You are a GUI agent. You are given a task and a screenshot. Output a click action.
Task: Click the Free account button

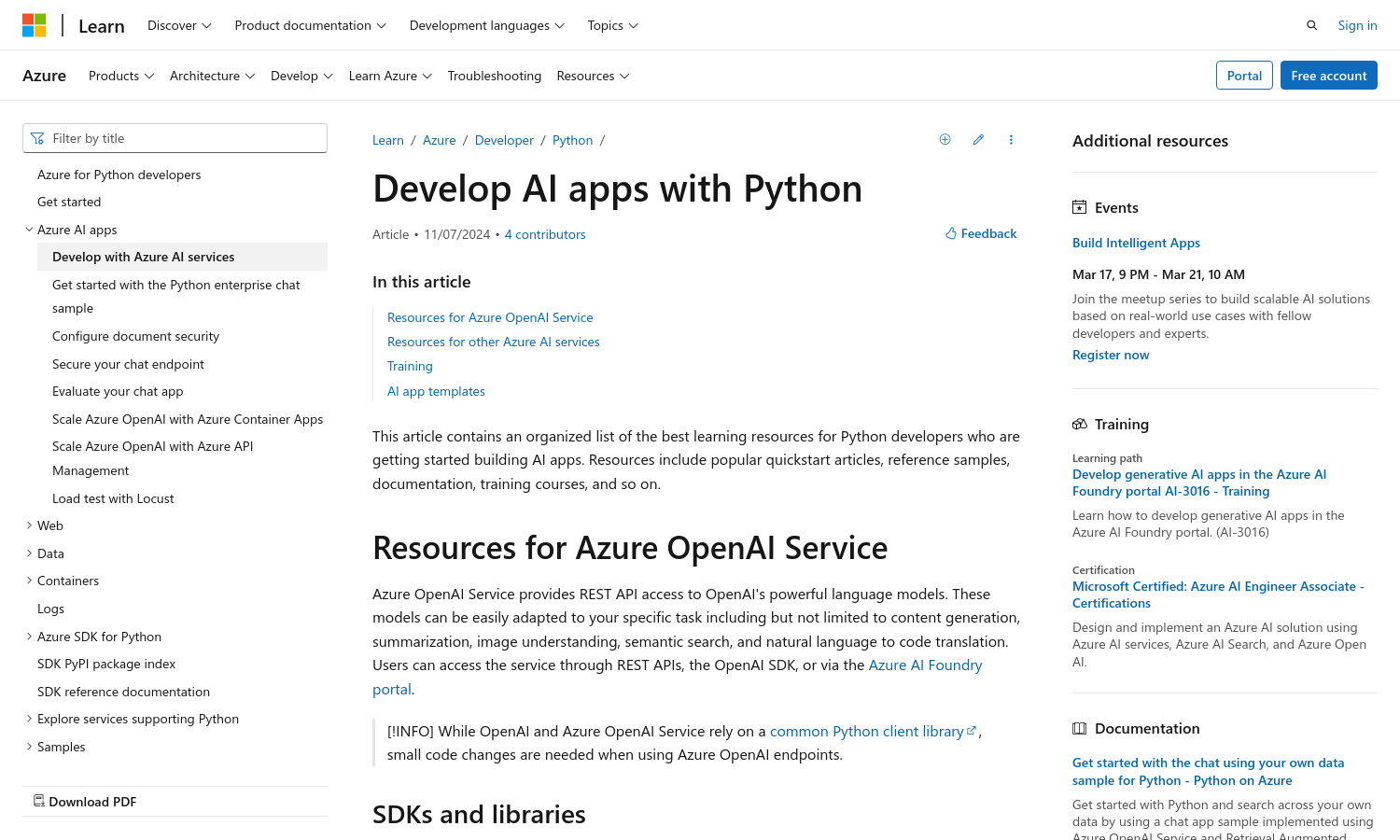tap(1329, 75)
